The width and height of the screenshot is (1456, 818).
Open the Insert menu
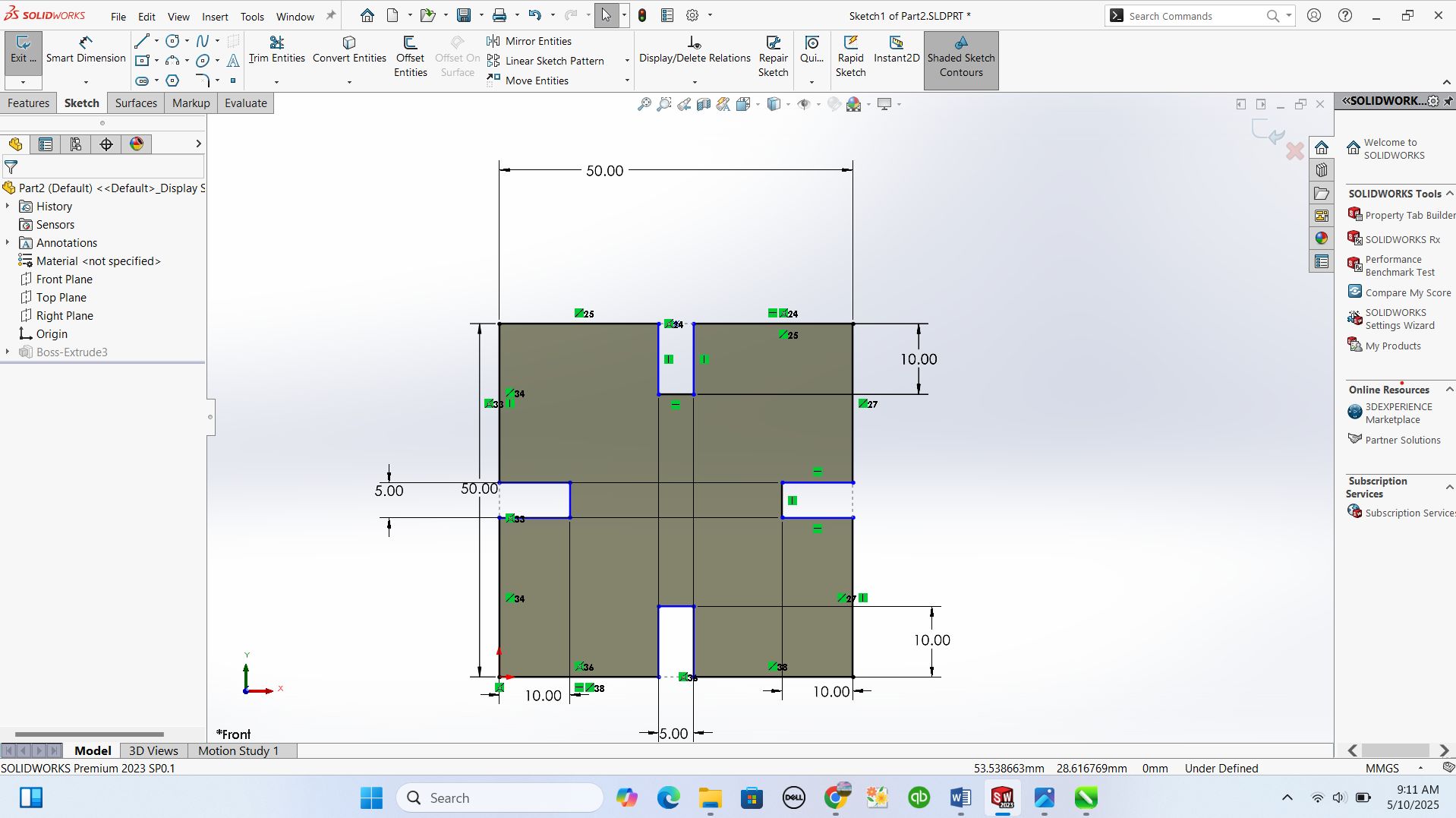pos(215,16)
